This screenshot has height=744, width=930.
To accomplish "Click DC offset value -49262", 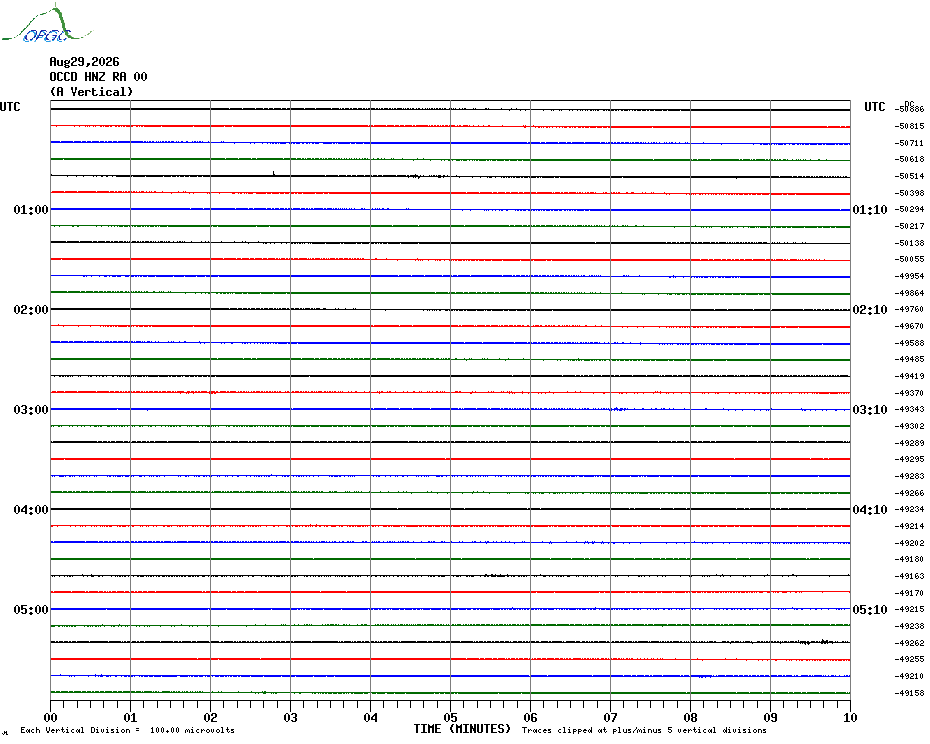I will pos(910,643).
